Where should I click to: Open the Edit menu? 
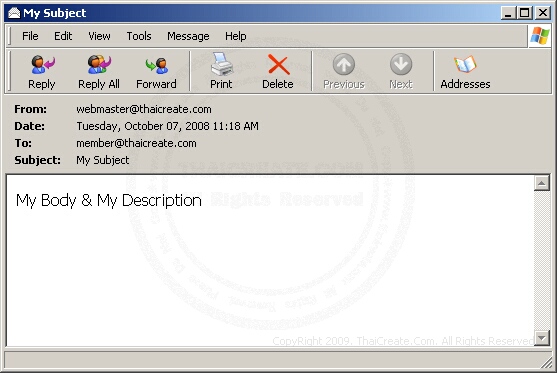[63, 36]
